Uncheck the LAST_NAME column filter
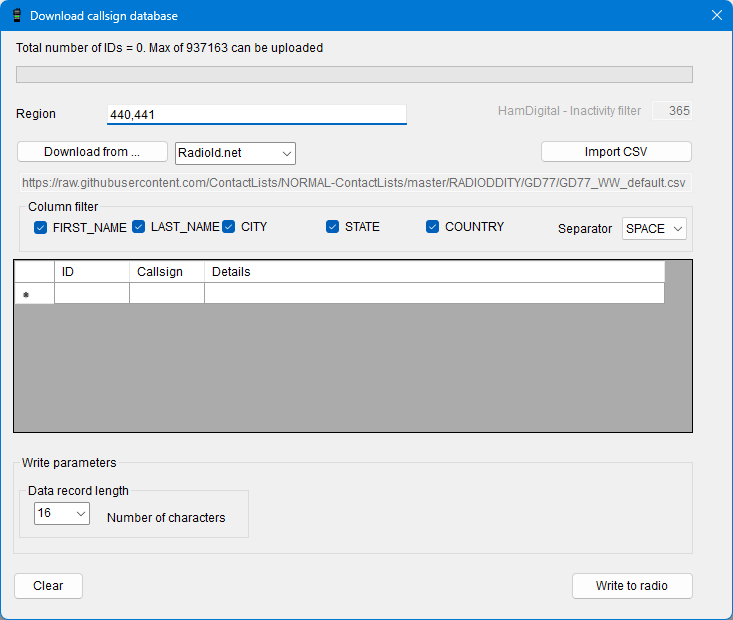 point(139,227)
